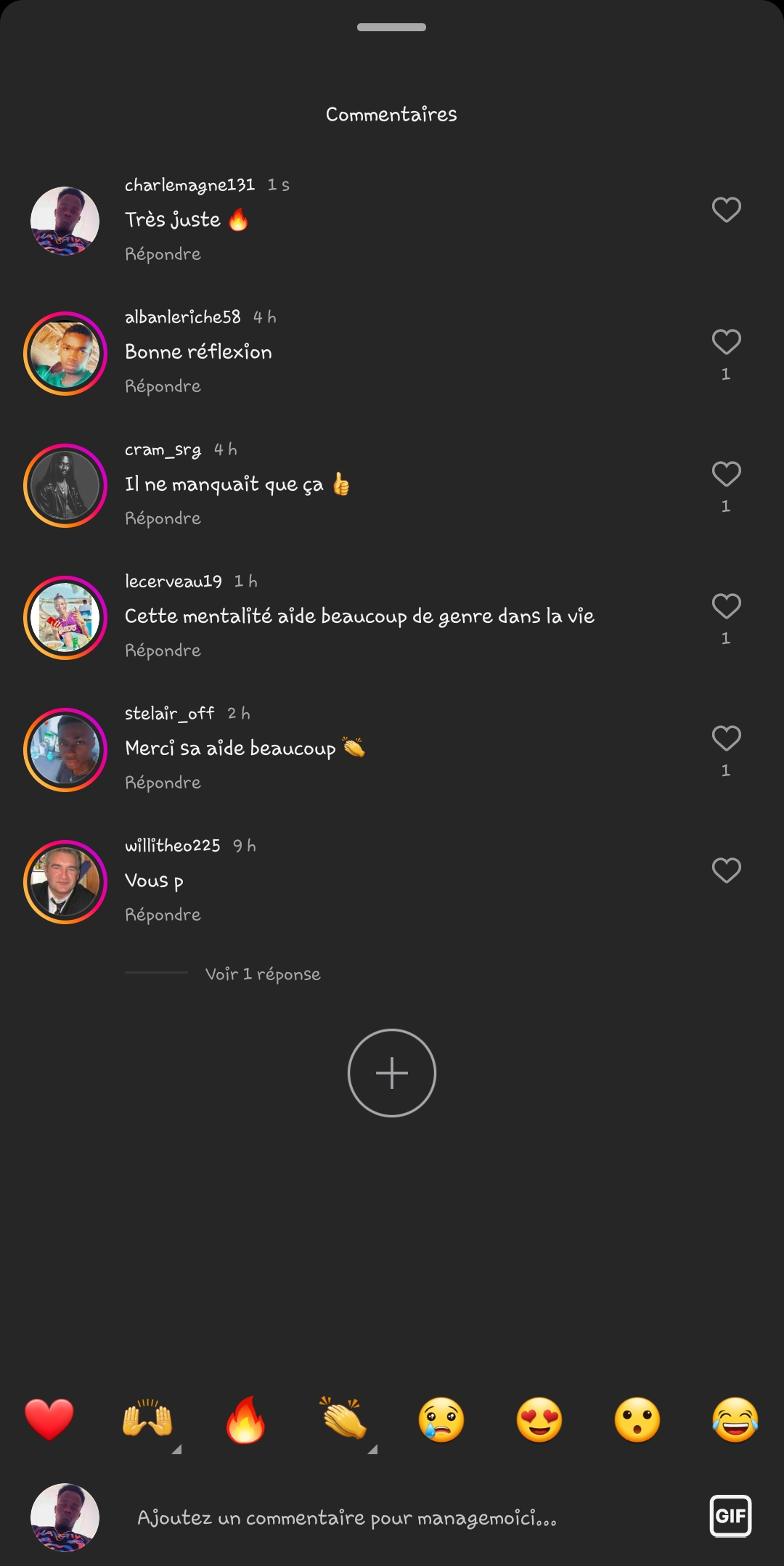
Task: Tap the drag handle atop comments sheet
Action: [x=392, y=28]
